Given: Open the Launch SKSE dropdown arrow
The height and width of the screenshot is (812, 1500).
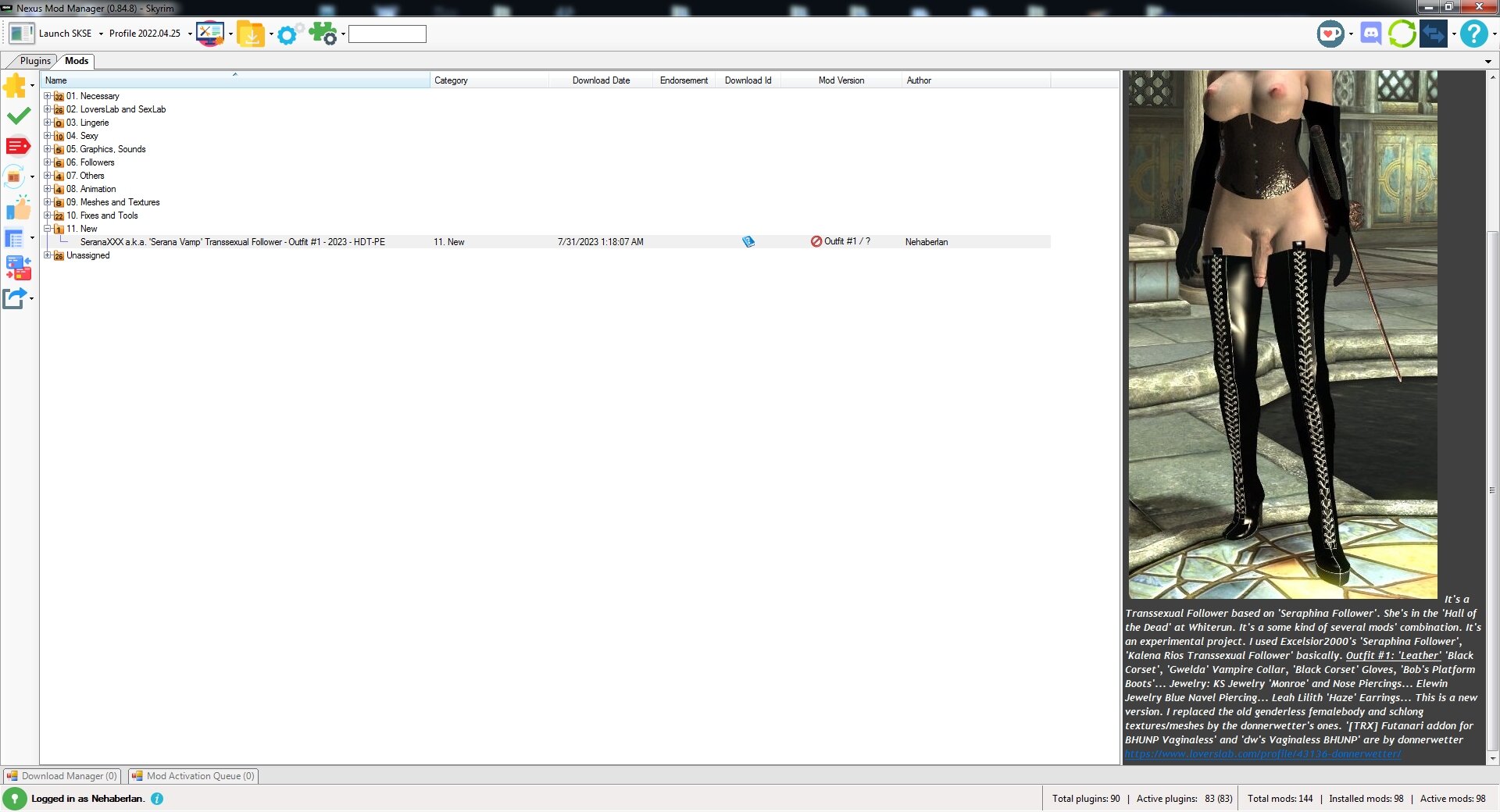Looking at the screenshot, I should click(x=101, y=34).
